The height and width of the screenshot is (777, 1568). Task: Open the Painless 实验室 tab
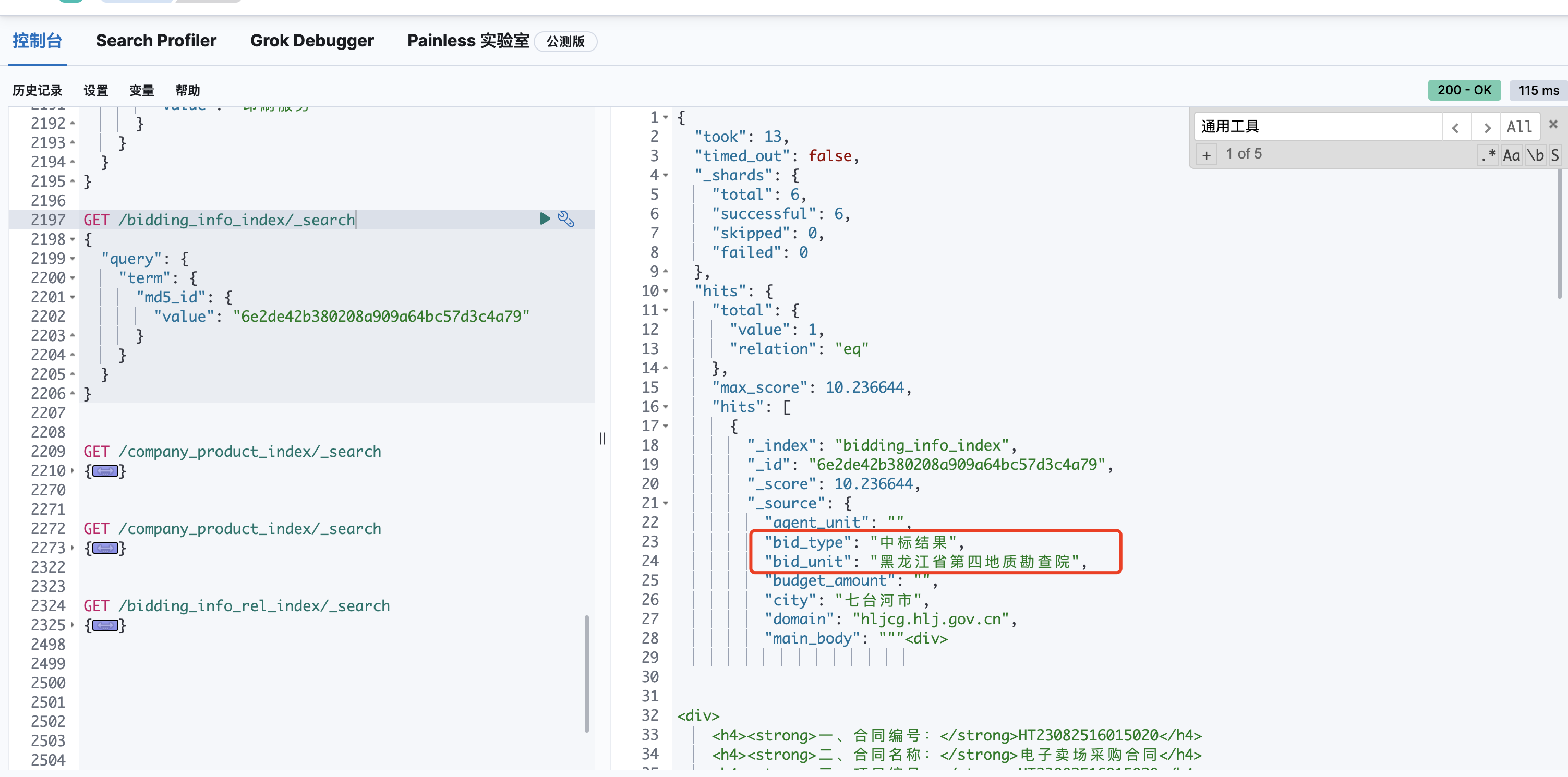point(468,41)
